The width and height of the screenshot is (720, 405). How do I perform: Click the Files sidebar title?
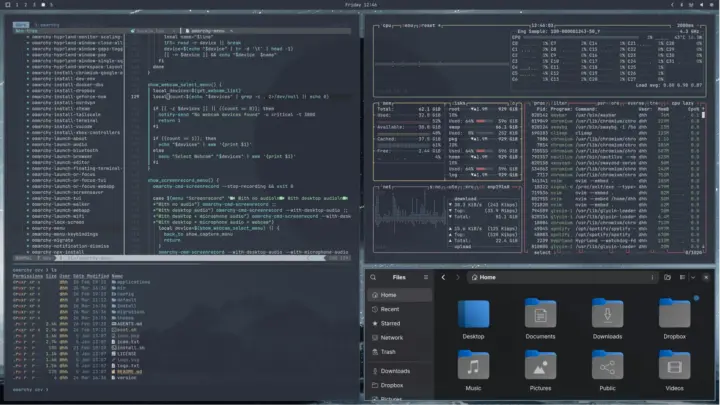[399, 277]
